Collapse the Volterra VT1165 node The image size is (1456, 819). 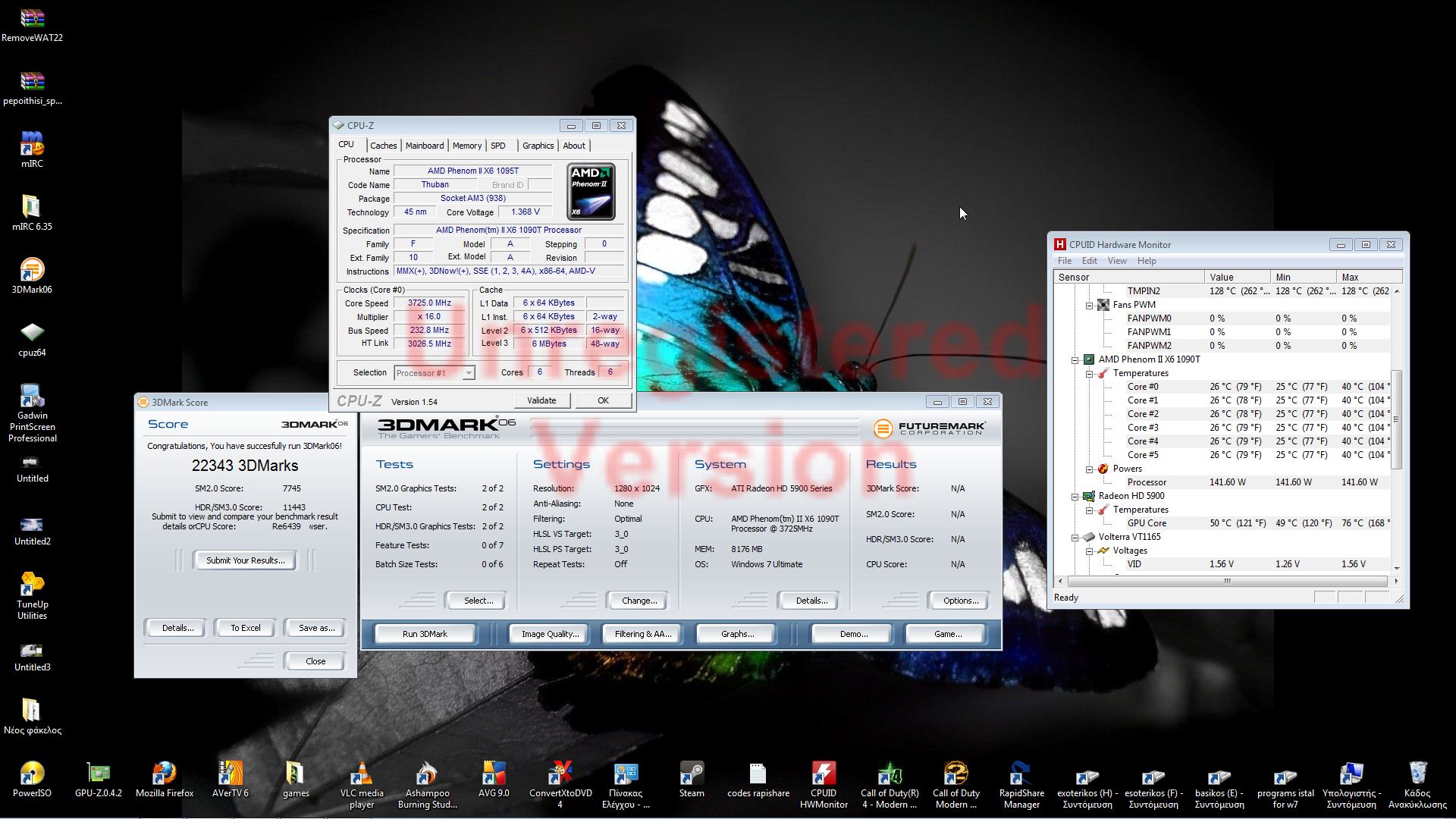[1075, 537]
